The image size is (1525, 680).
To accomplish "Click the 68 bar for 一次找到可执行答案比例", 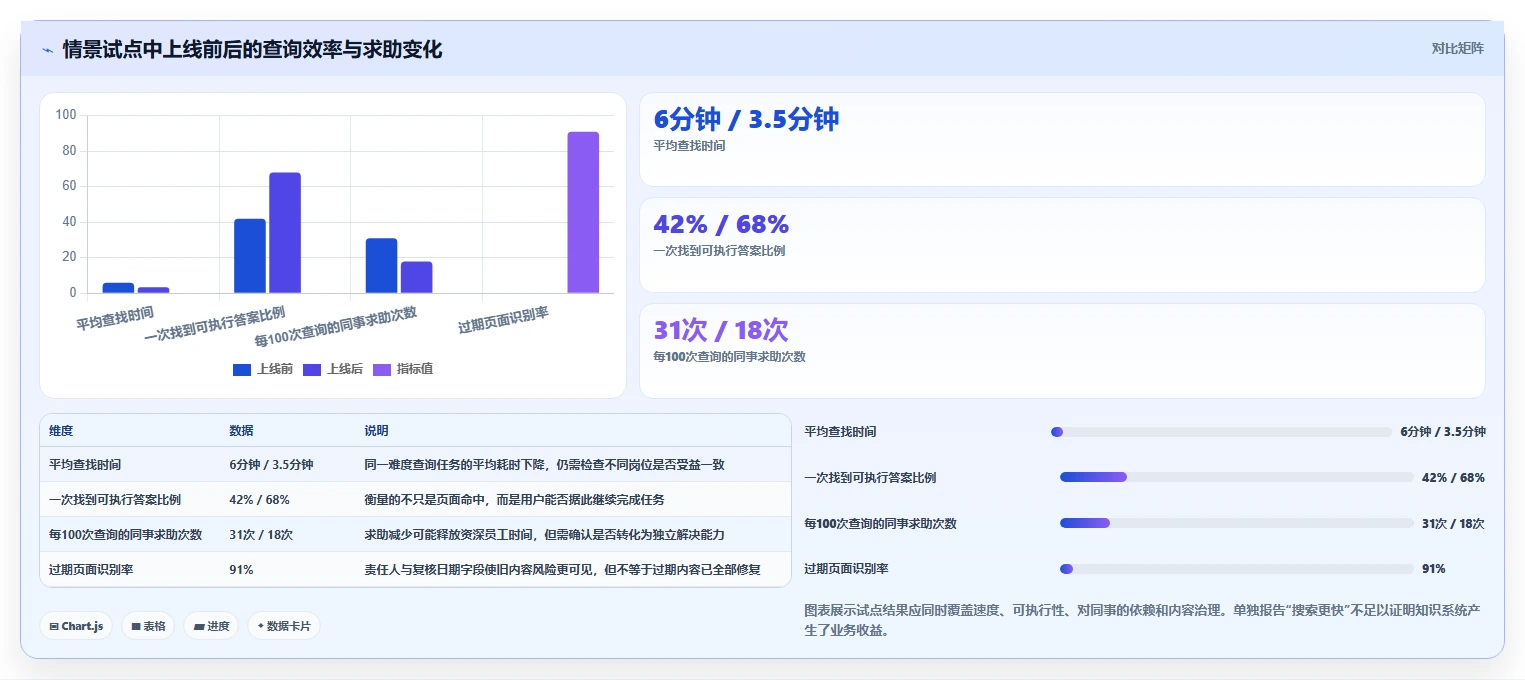I will click(x=285, y=233).
